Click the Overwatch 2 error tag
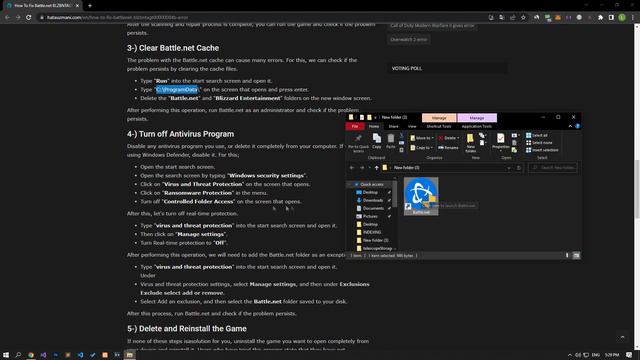This screenshot has height=360, width=640. (x=409, y=40)
